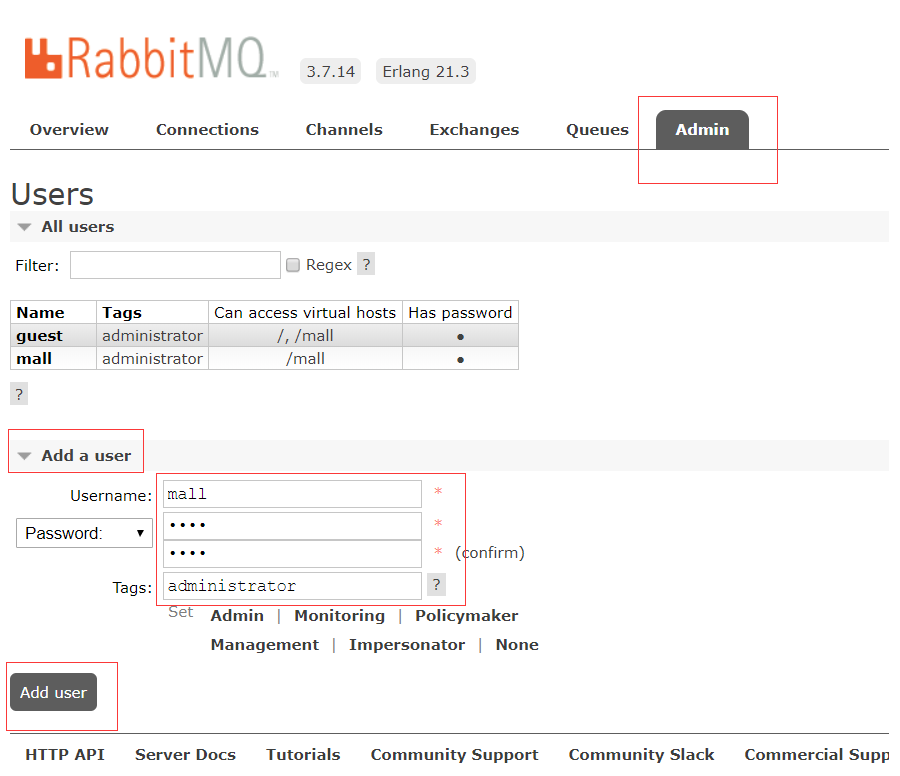Collapse the Add a user section
This screenshot has width=900, height=776.
click(x=75, y=456)
